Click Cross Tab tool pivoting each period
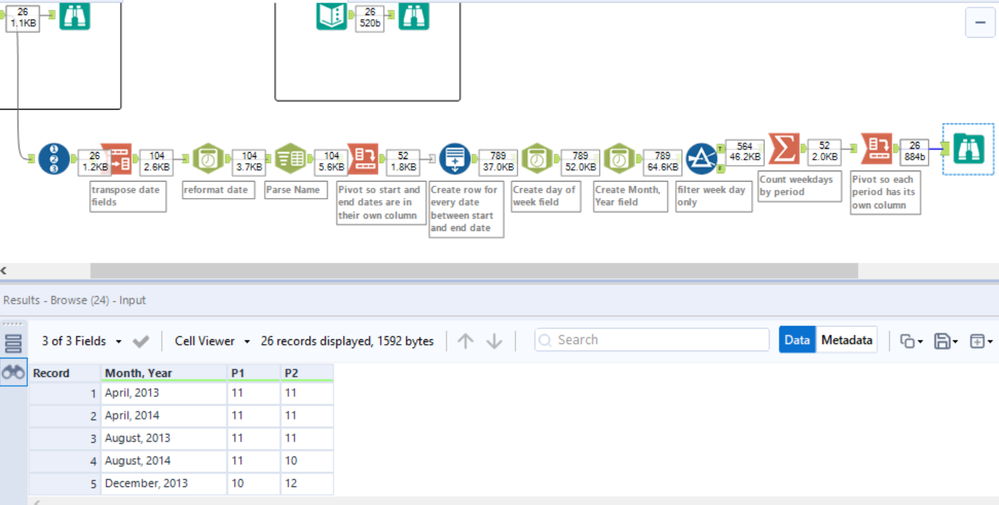Screen dimensions: 999x505 [877, 148]
